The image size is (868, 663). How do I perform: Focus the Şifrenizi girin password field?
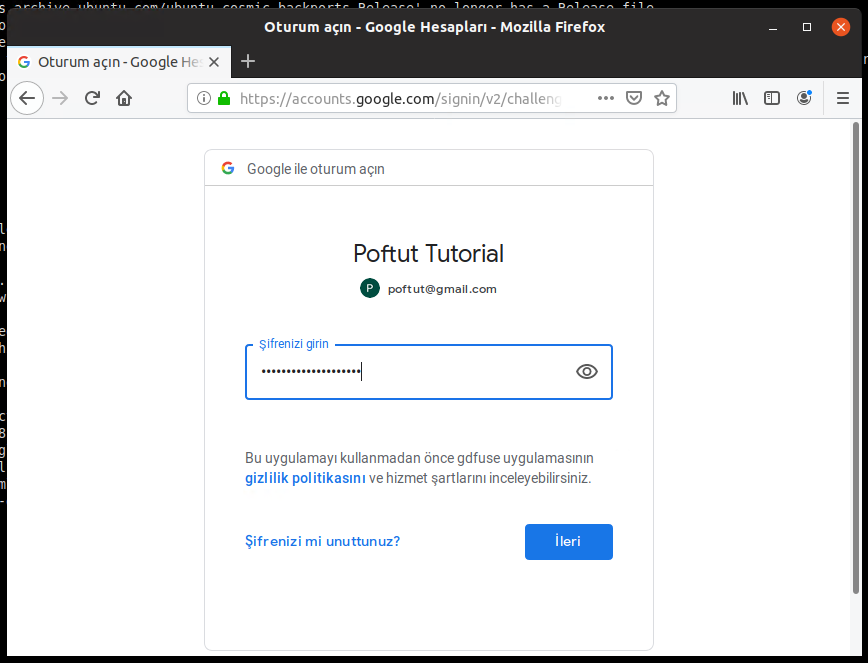[429, 372]
